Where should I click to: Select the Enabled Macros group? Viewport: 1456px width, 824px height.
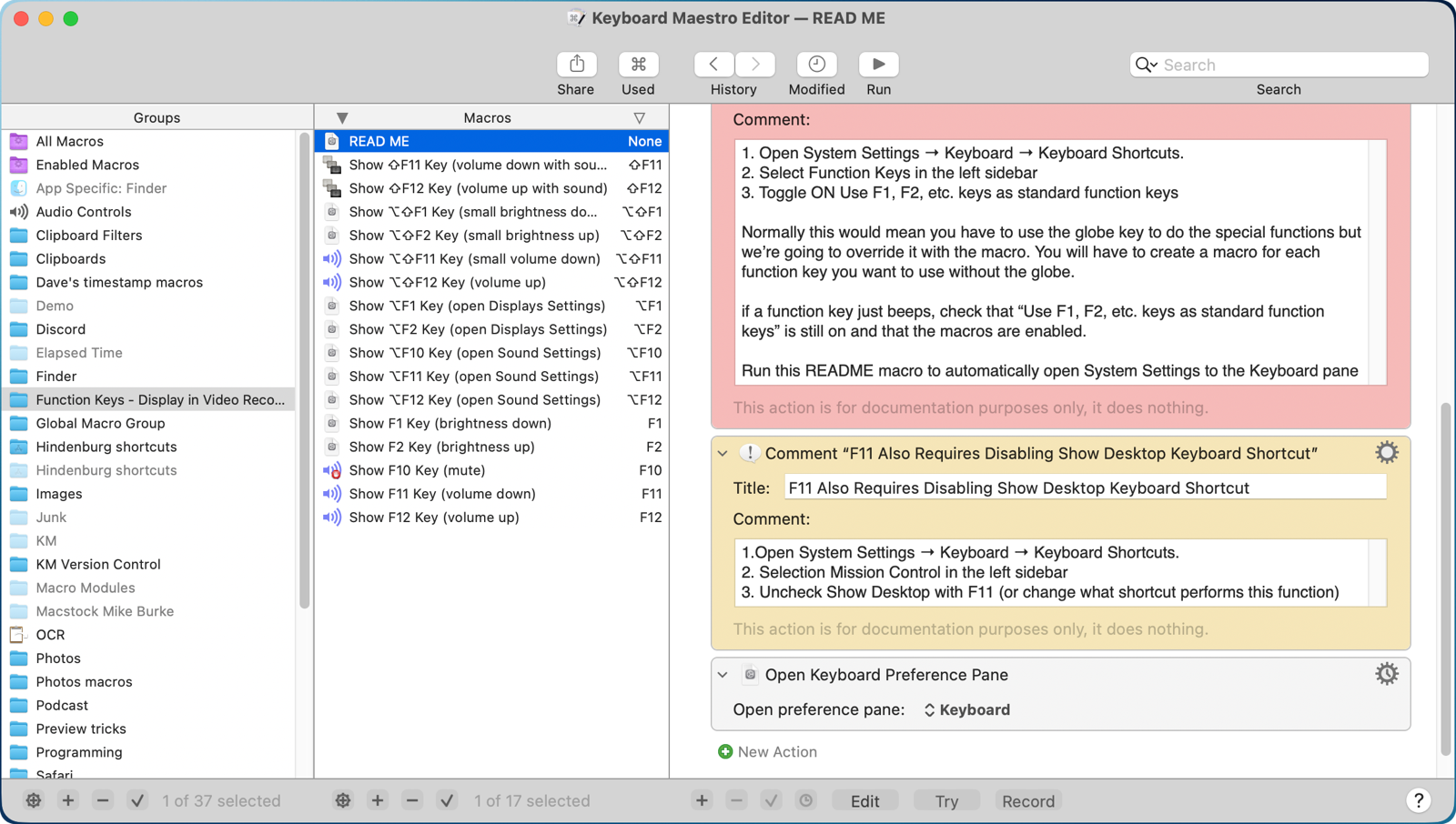click(x=150, y=165)
